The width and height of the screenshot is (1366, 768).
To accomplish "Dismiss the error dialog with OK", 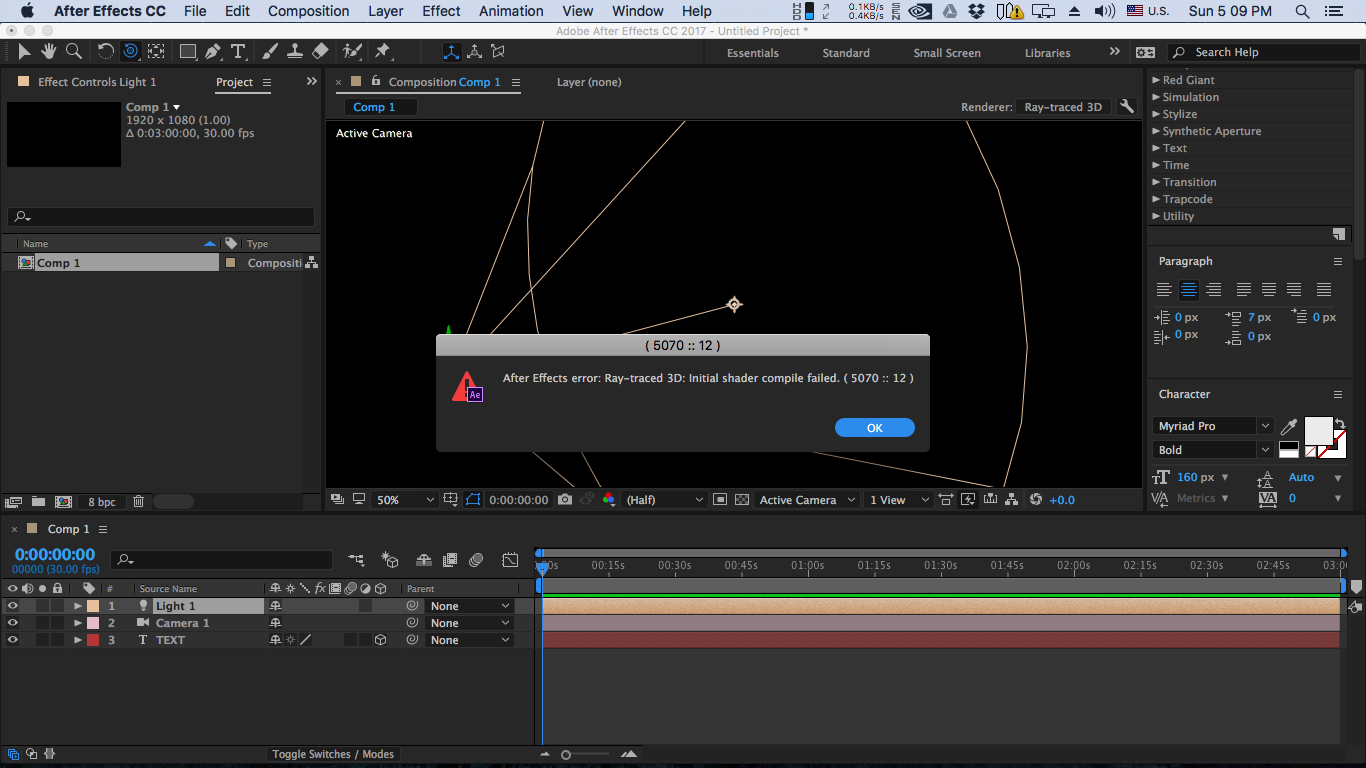I will point(875,428).
